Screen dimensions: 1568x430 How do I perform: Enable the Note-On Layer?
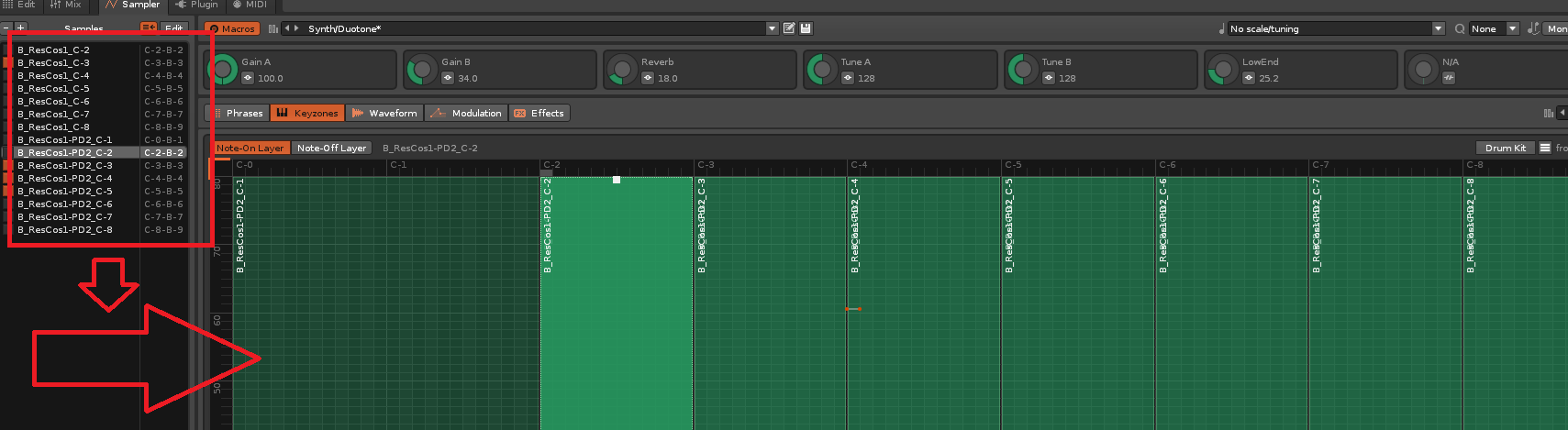click(x=250, y=148)
